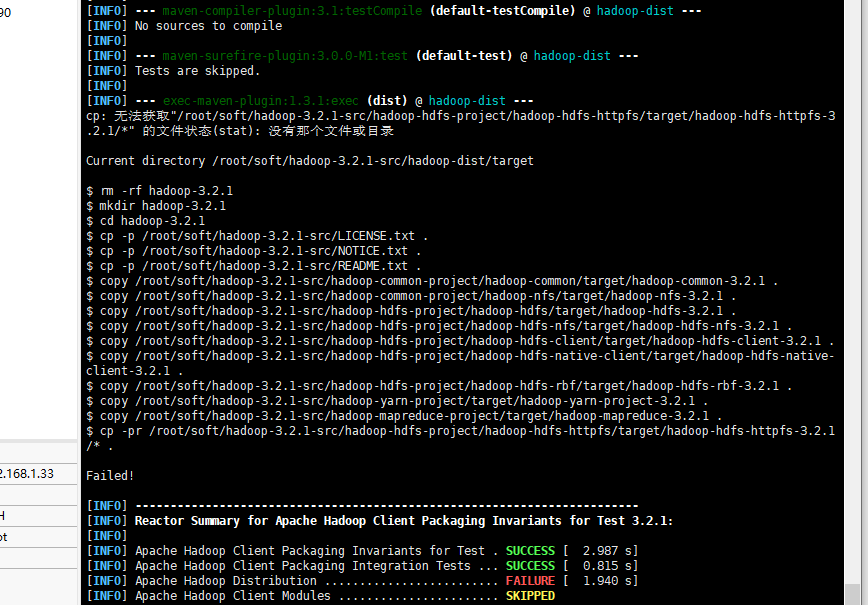This screenshot has height=605, width=868.
Task: Click the yellow SKIPPED status text
Action: [530, 596]
